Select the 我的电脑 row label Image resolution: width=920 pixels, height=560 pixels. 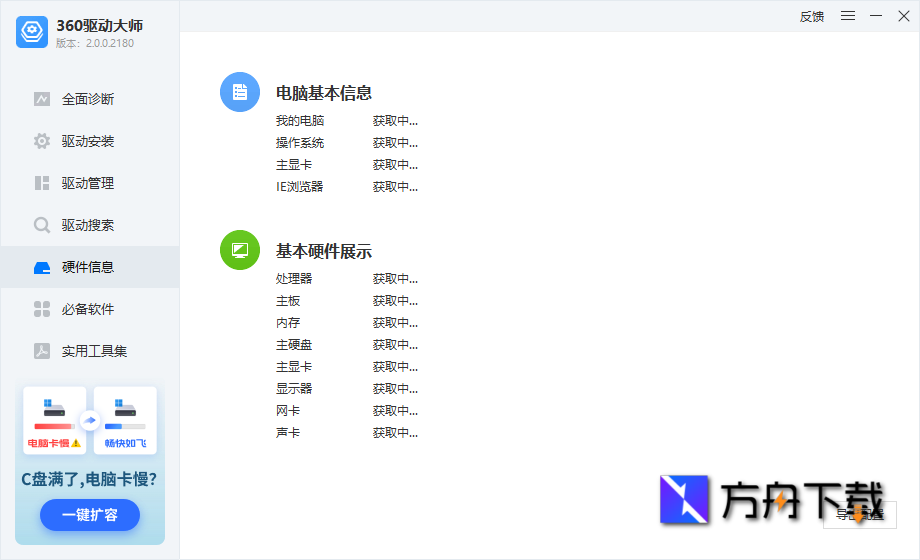(300, 120)
